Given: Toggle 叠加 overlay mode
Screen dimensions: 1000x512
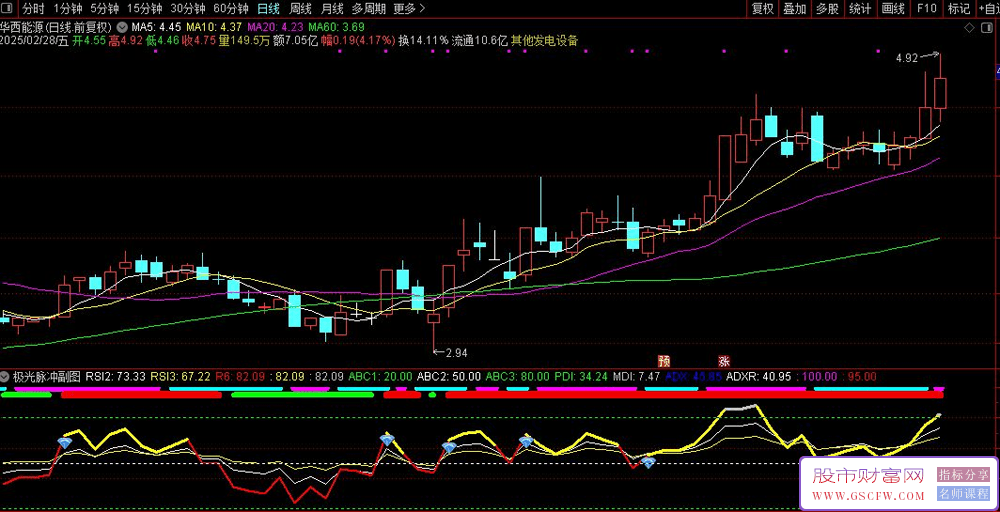Looking at the screenshot, I should click(x=795, y=9).
